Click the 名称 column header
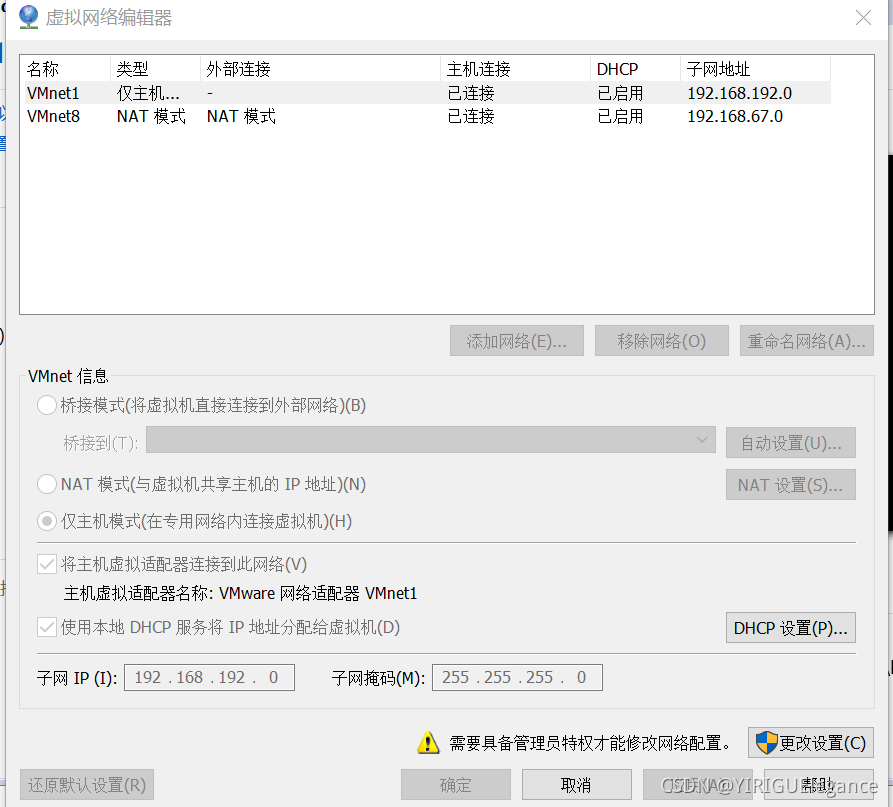The image size is (893, 807). [43, 68]
